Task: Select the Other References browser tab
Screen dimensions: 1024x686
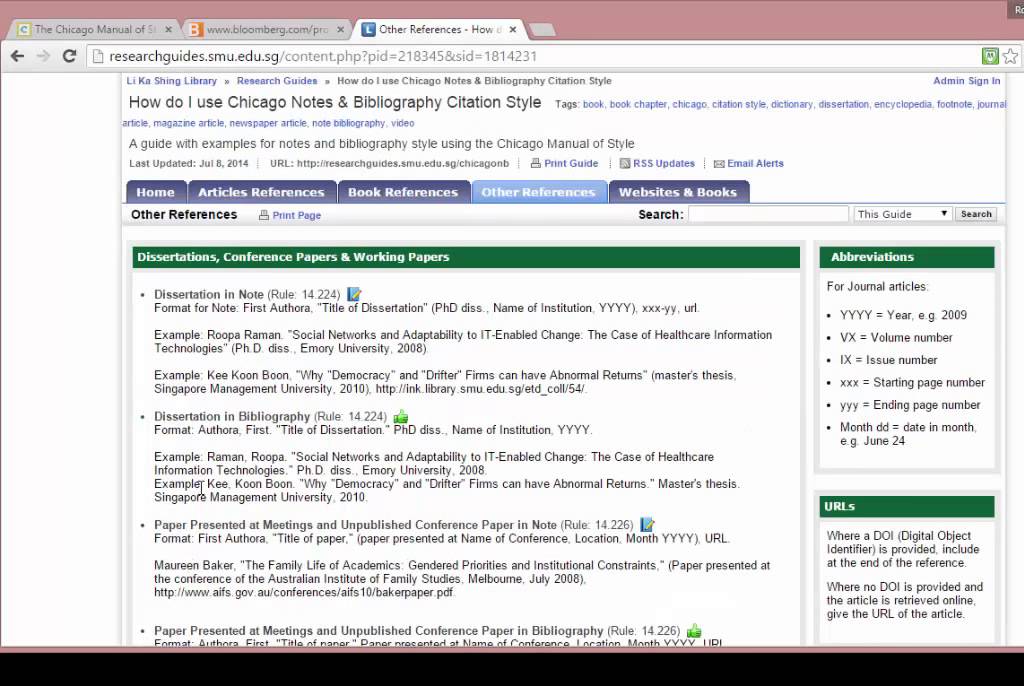Action: click(x=439, y=29)
